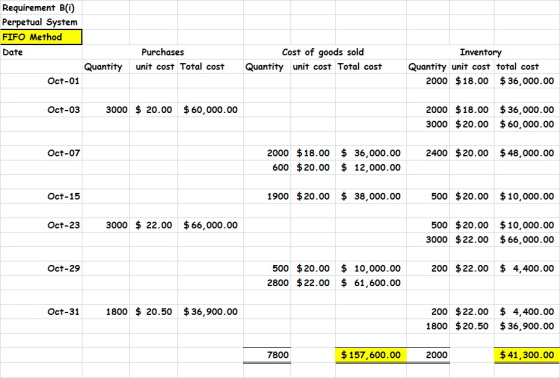Click Oct-07 cost of goods sold total '$ 36,000.00'
This screenshot has height=378, width=560.
(370, 153)
